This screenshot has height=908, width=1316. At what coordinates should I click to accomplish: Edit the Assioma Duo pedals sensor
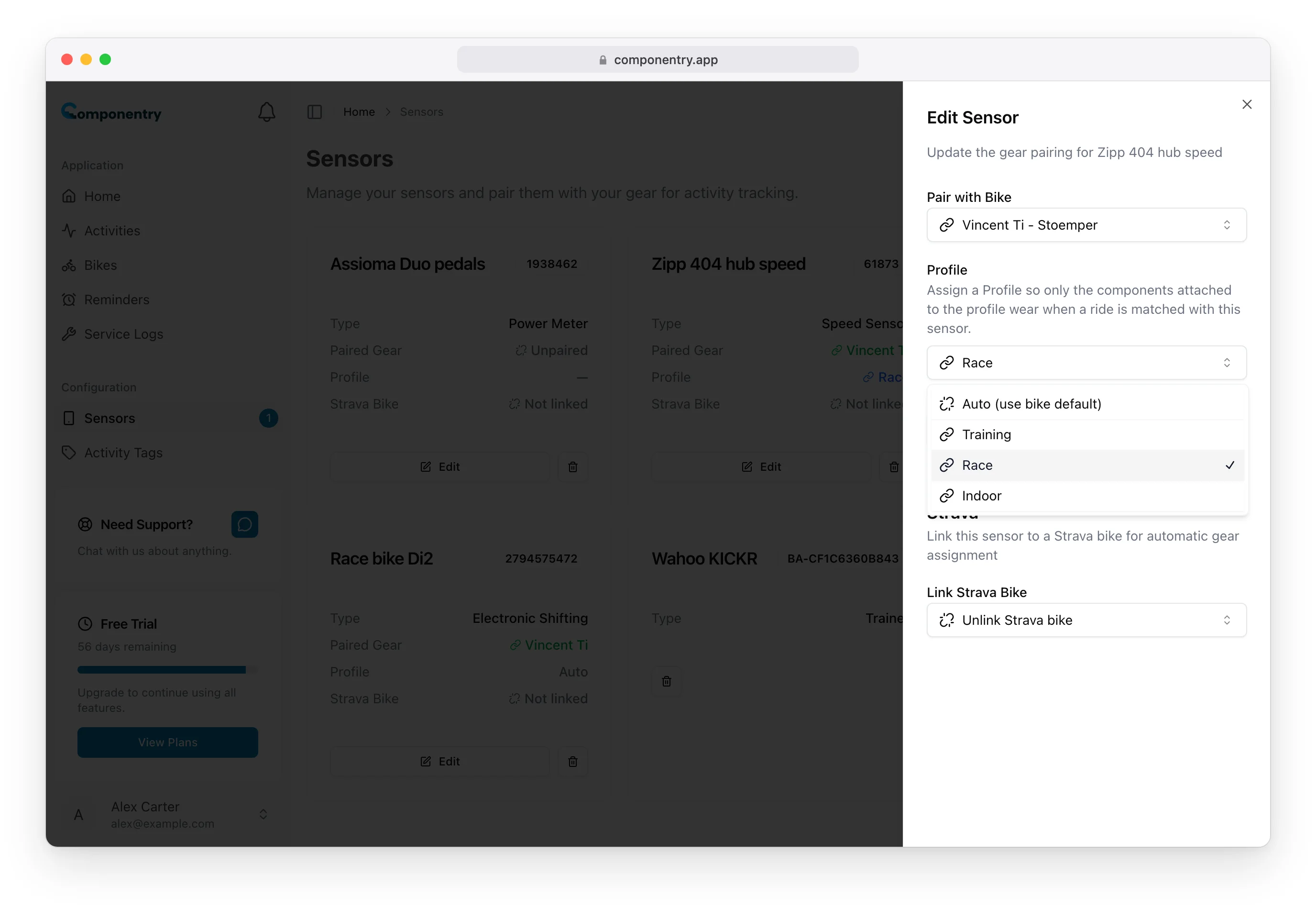(439, 466)
